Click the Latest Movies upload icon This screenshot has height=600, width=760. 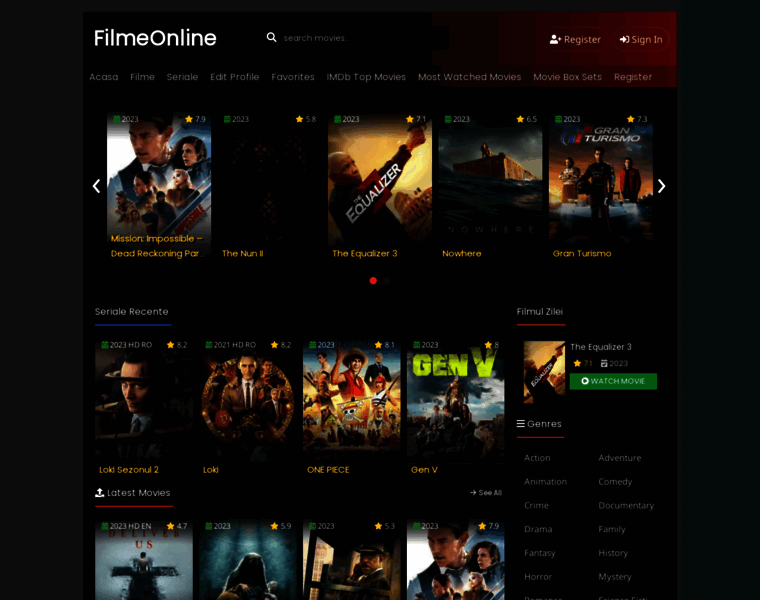click(100, 492)
